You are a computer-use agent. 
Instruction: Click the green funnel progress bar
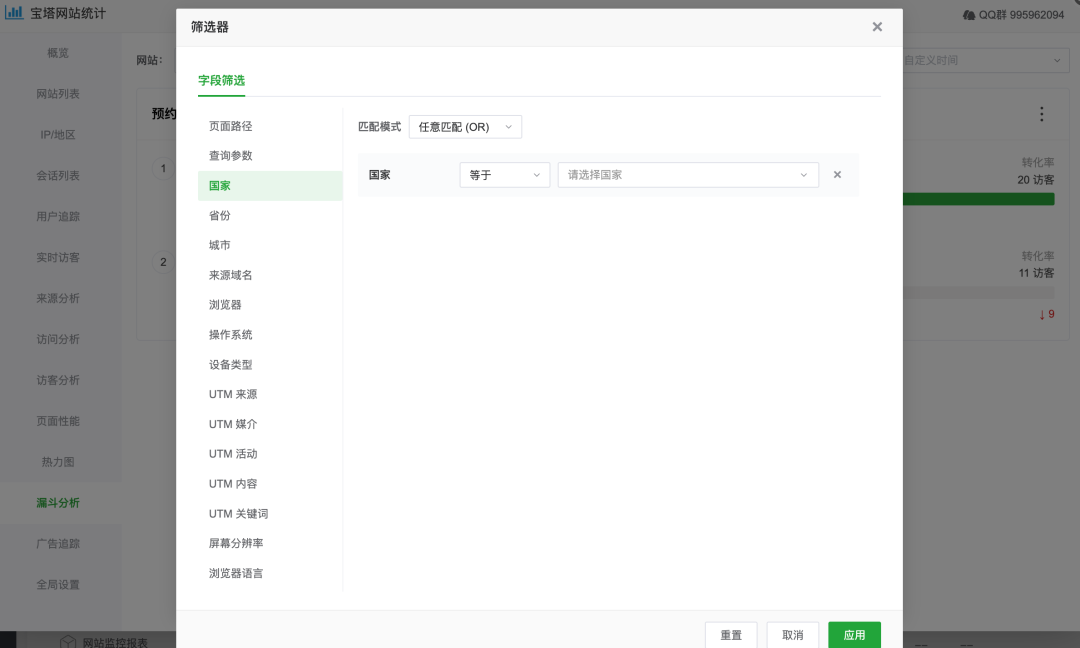click(979, 199)
